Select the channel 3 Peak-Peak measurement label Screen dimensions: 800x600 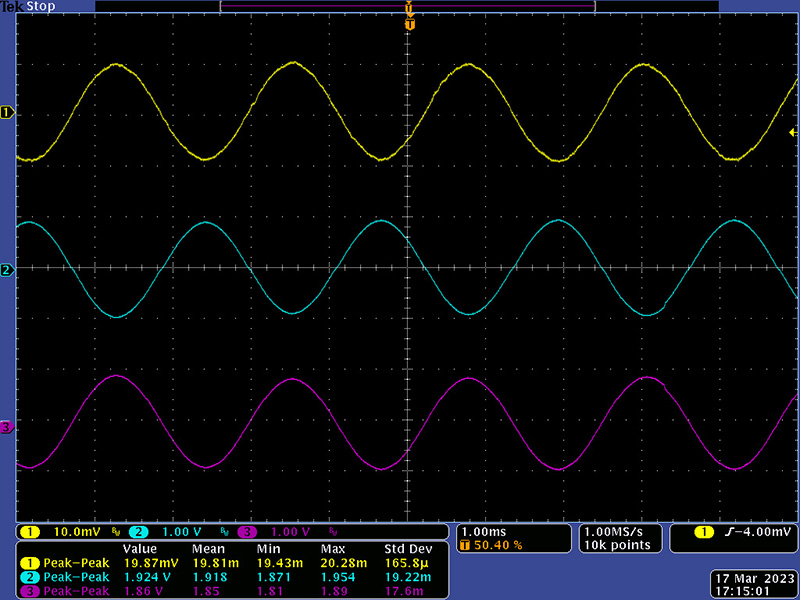[77, 591]
